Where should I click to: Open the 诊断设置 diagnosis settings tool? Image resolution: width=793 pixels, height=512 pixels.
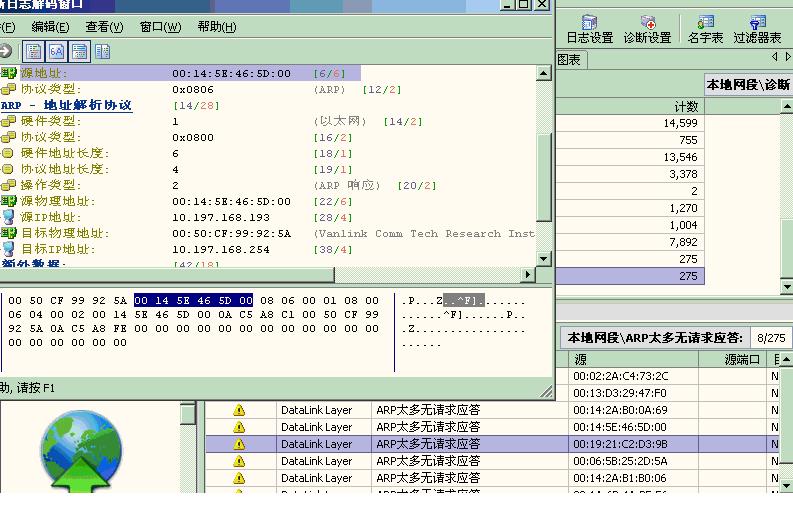pyautogui.click(x=647, y=29)
